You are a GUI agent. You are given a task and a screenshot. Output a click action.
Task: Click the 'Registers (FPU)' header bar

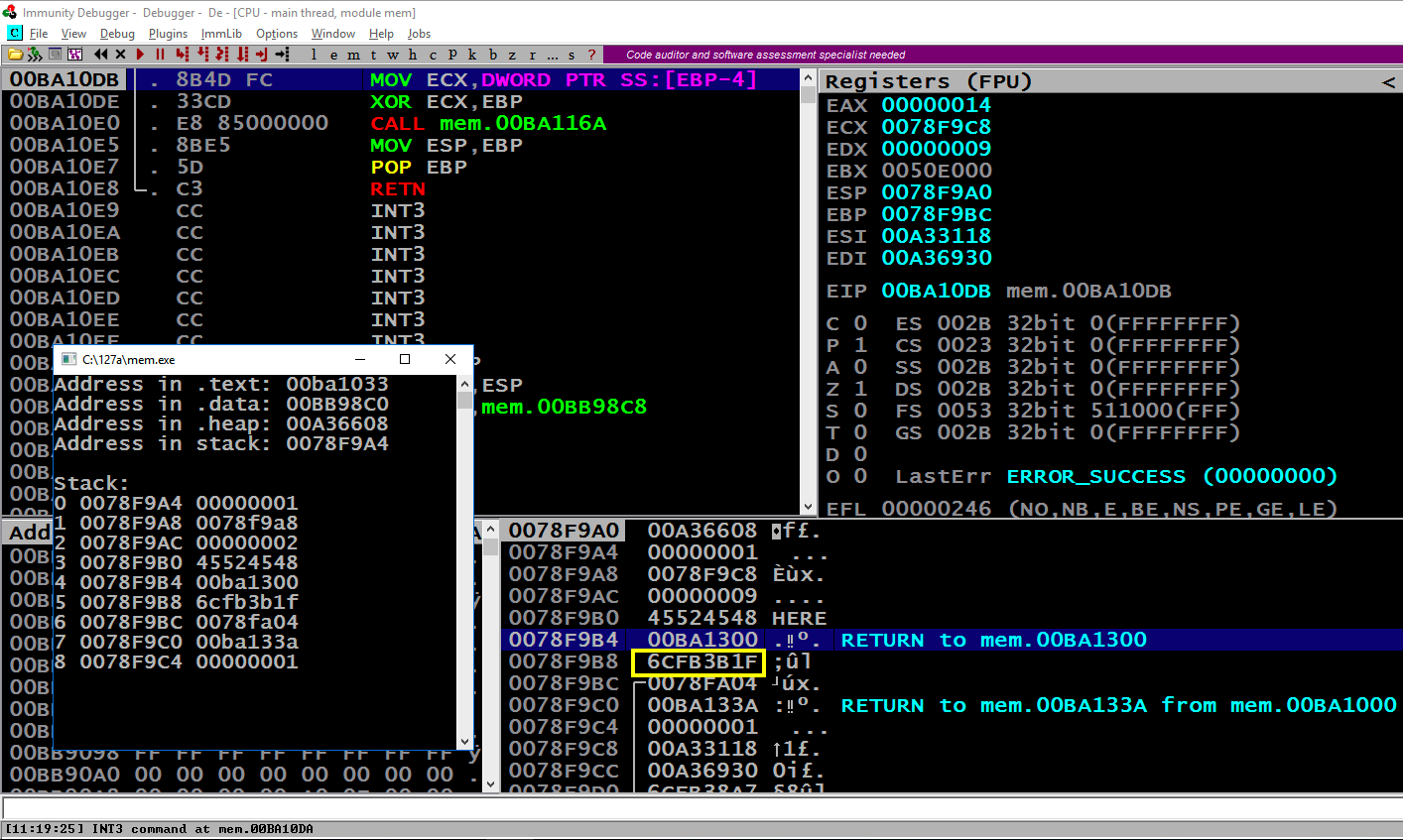coord(1110,81)
